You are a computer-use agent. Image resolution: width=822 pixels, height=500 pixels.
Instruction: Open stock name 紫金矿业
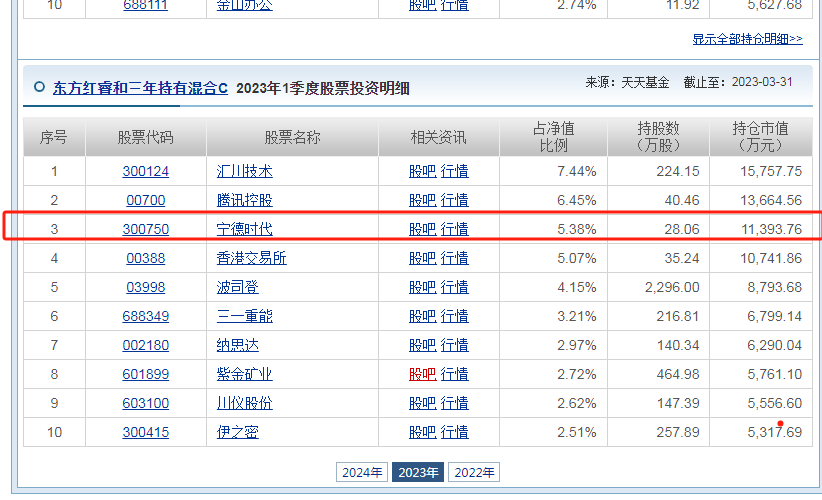[x=244, y=374]
